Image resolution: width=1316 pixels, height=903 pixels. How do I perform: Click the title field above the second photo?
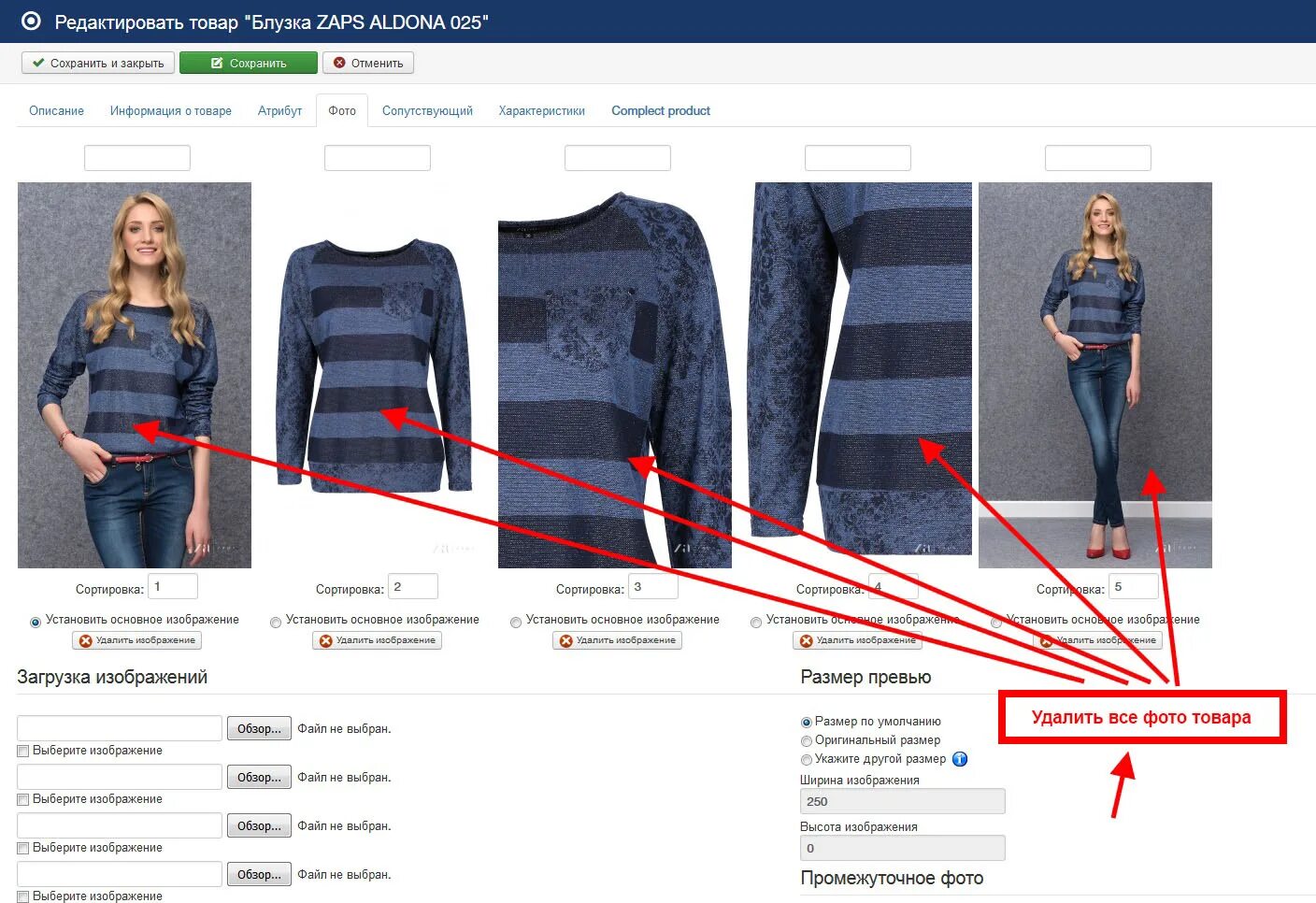pos(378,158)
